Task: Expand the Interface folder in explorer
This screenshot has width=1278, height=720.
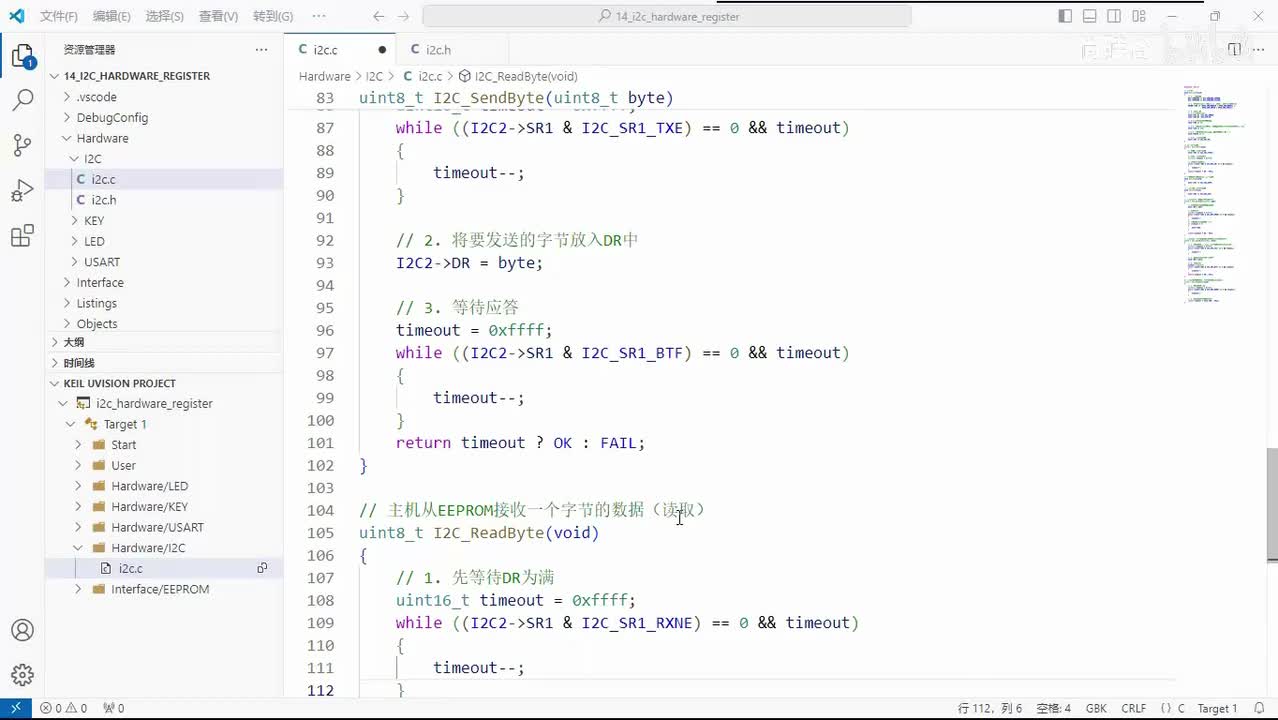Action: tap(100, 283)
